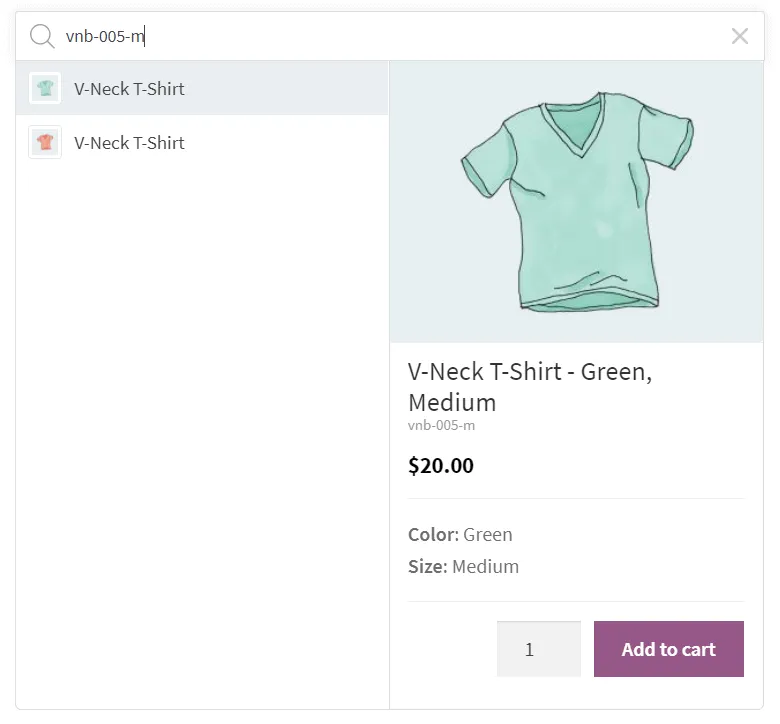Click the word Medium in the product title
The image size is (780, 724).
pyautogui.click(x=452, y=403)
